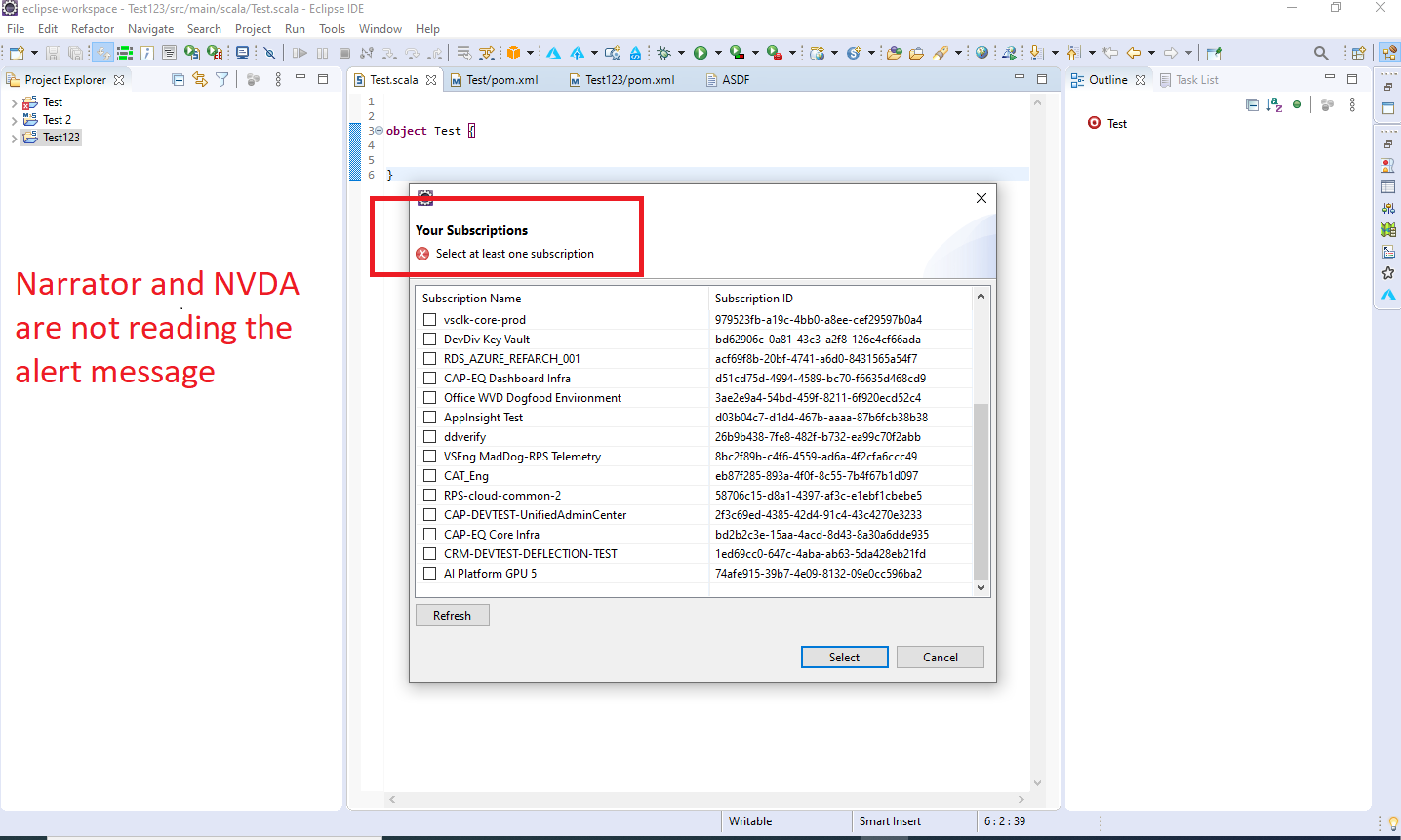Click Link with Editor in Project Explorer
Screen dimensions: 1401x840
point(200,79)
